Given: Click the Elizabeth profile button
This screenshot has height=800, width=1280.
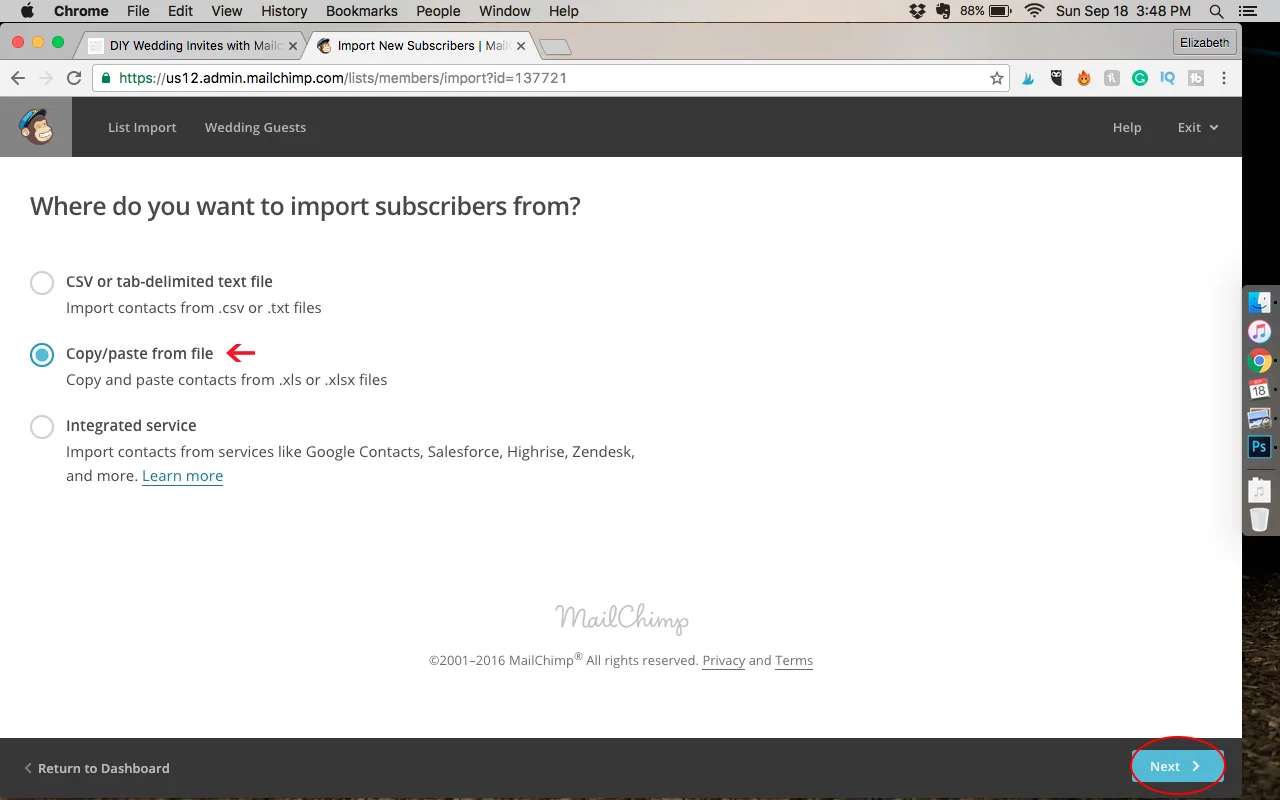Looking at the screenshot, I should point(1205,42).
